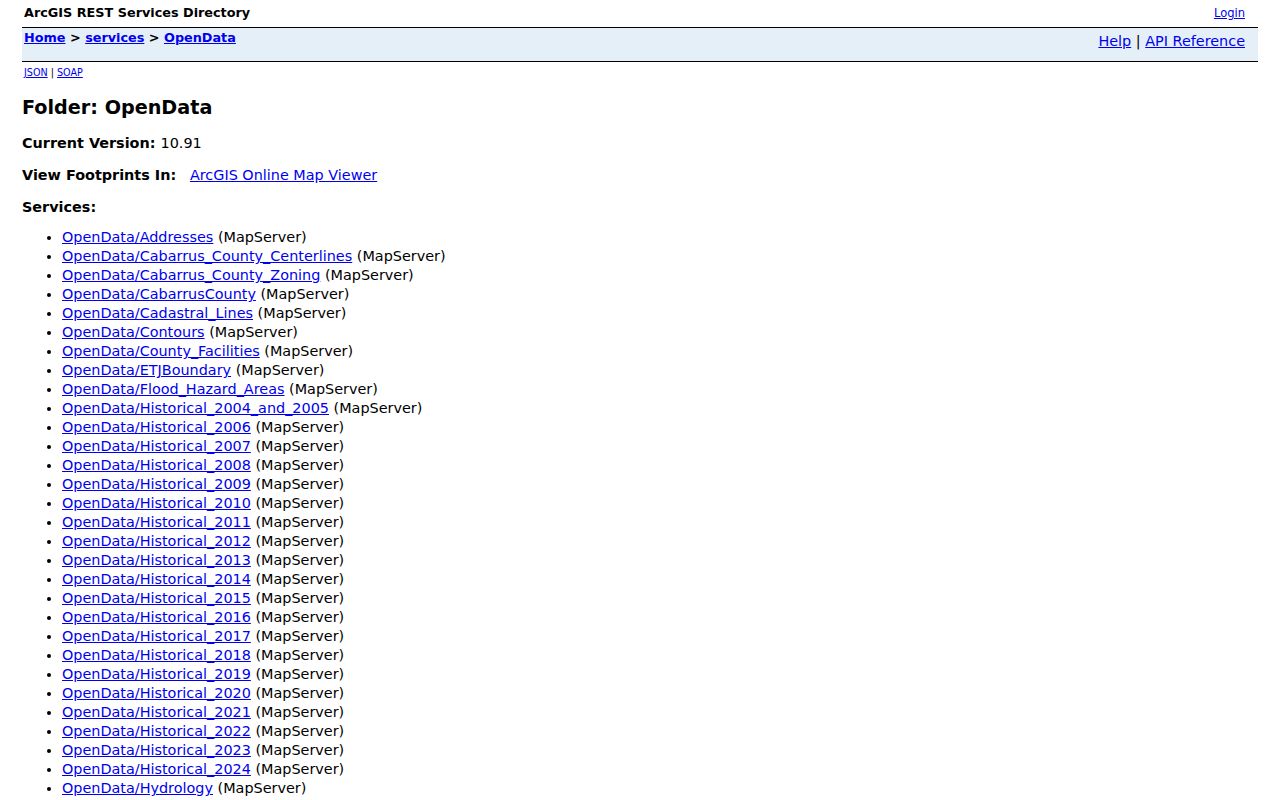Open OpenData/Historical_2012 service
The height and width of the screenshot is (800, 1280).
(156, 541)
